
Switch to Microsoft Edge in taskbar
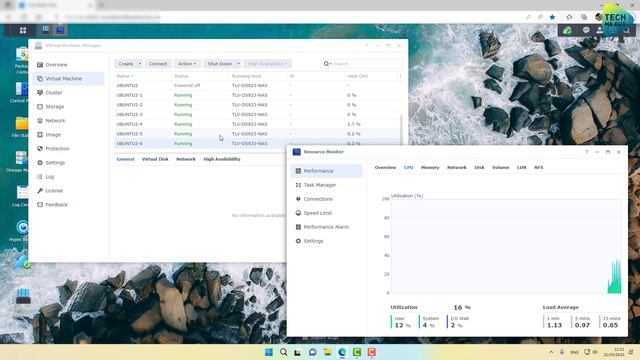pos(342,352)
